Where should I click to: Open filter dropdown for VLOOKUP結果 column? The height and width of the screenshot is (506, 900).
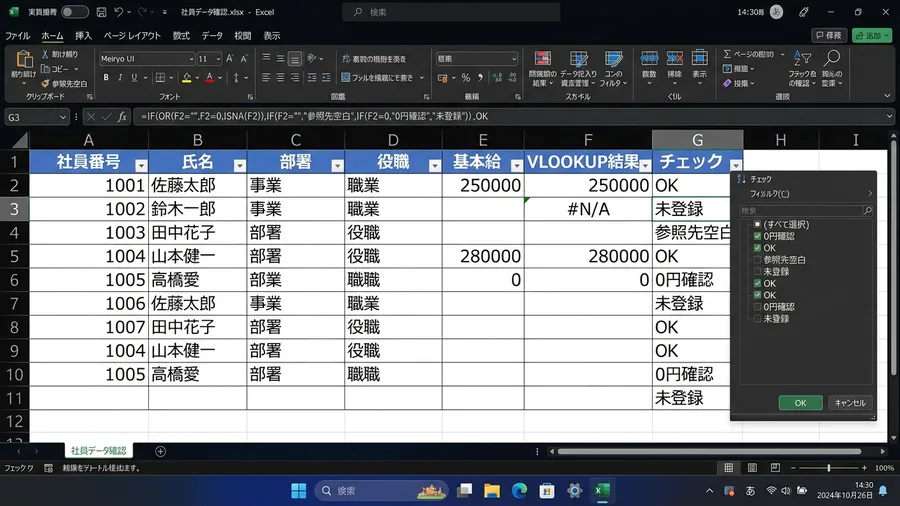[x=645, y=166]
